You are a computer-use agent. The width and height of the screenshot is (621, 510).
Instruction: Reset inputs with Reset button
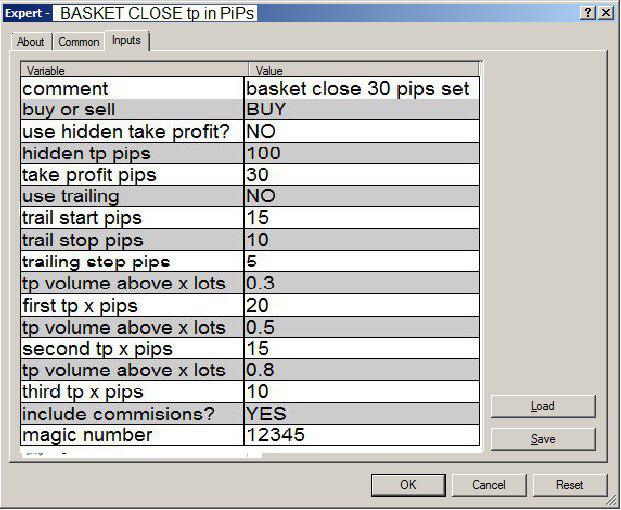(570, 485)
